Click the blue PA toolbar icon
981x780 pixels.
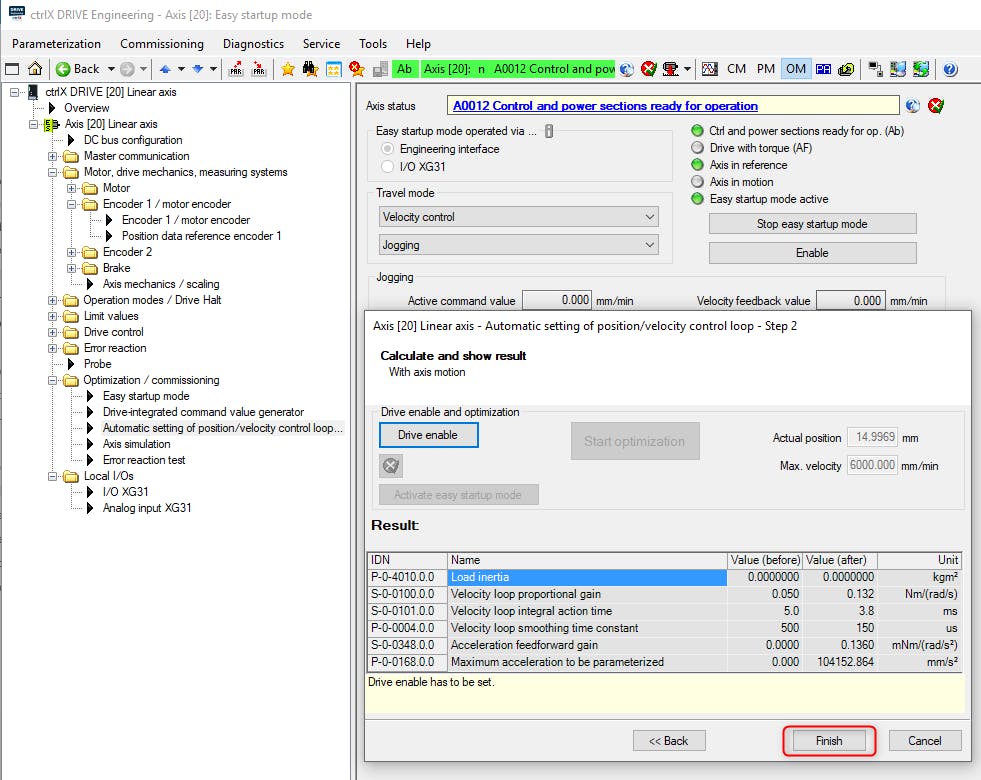pos(823,69)
